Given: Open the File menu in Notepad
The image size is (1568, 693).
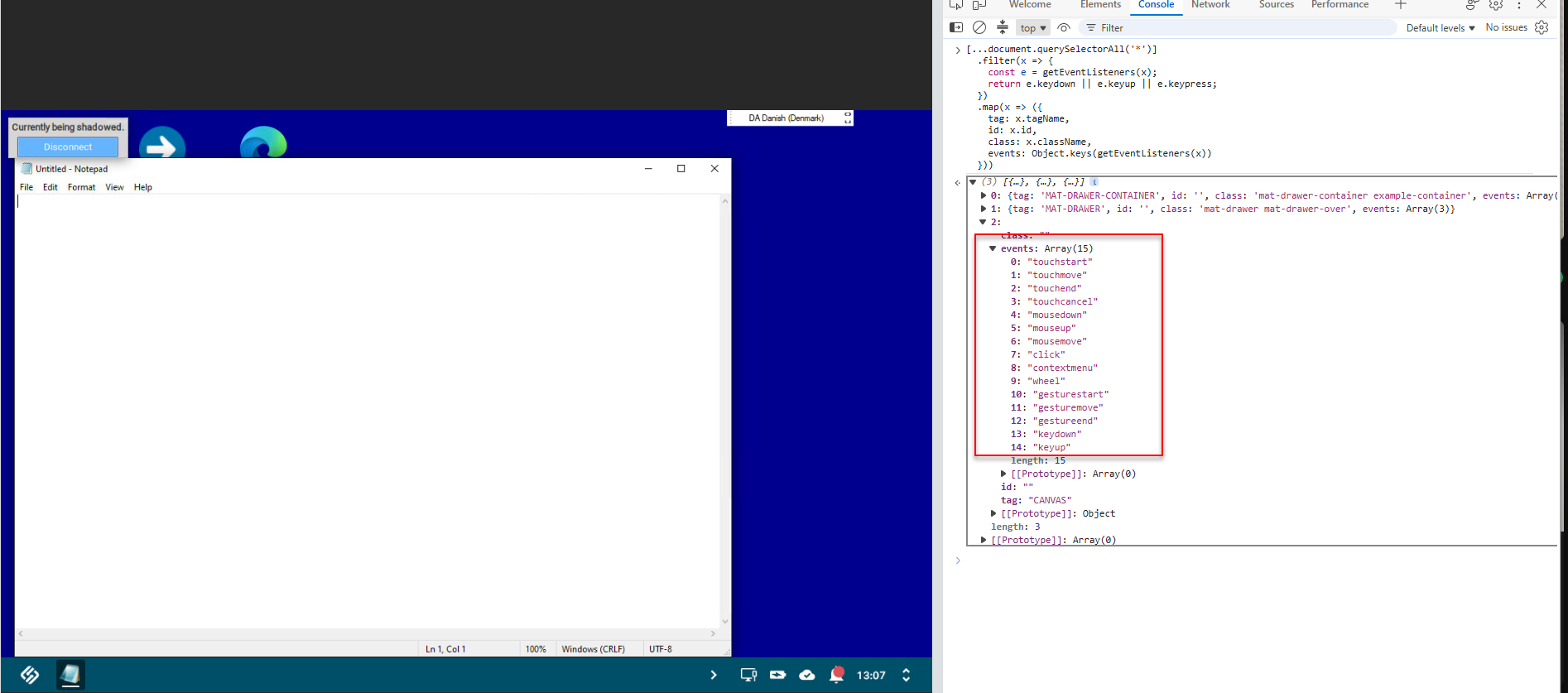Looking at the screenshot, I should [x=26, y=187].
